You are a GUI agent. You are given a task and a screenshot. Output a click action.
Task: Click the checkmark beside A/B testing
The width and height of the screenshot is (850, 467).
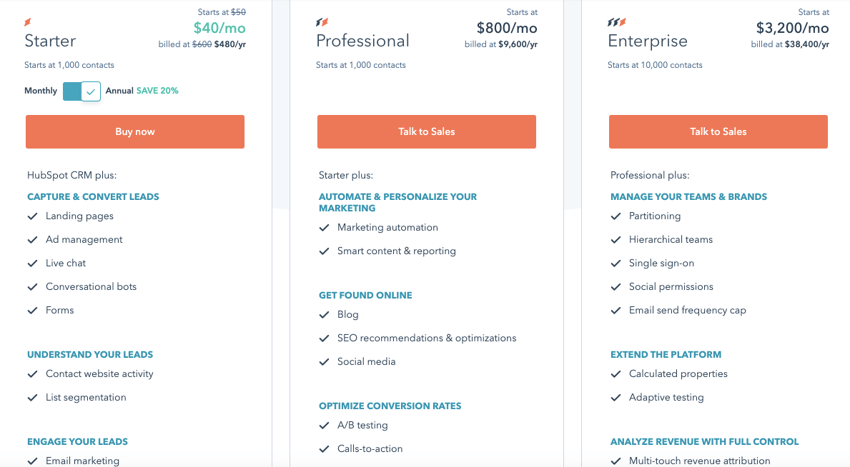click(324, 425)
